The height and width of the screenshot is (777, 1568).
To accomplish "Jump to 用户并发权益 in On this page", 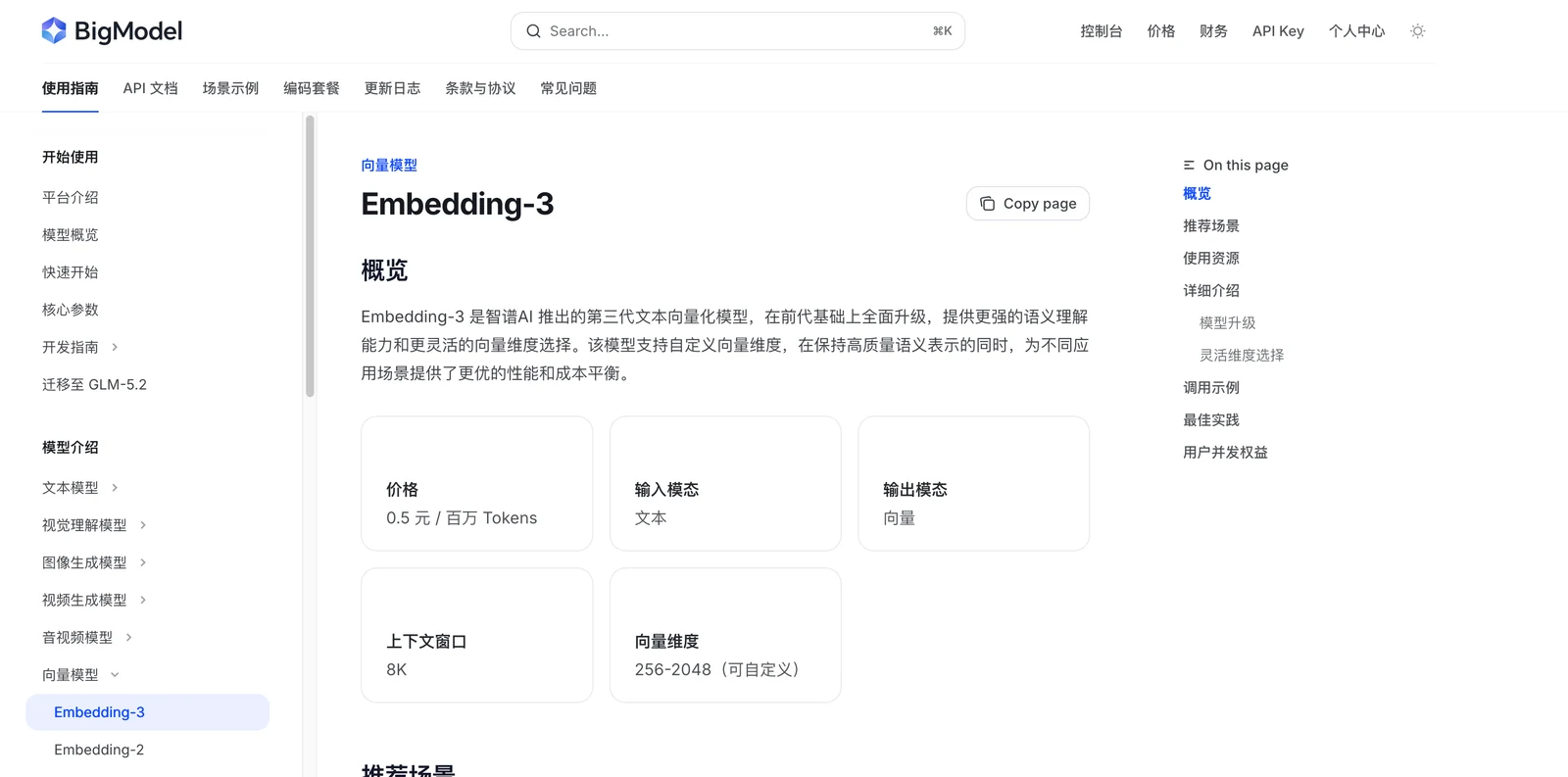I will (x=1225, y=453).
